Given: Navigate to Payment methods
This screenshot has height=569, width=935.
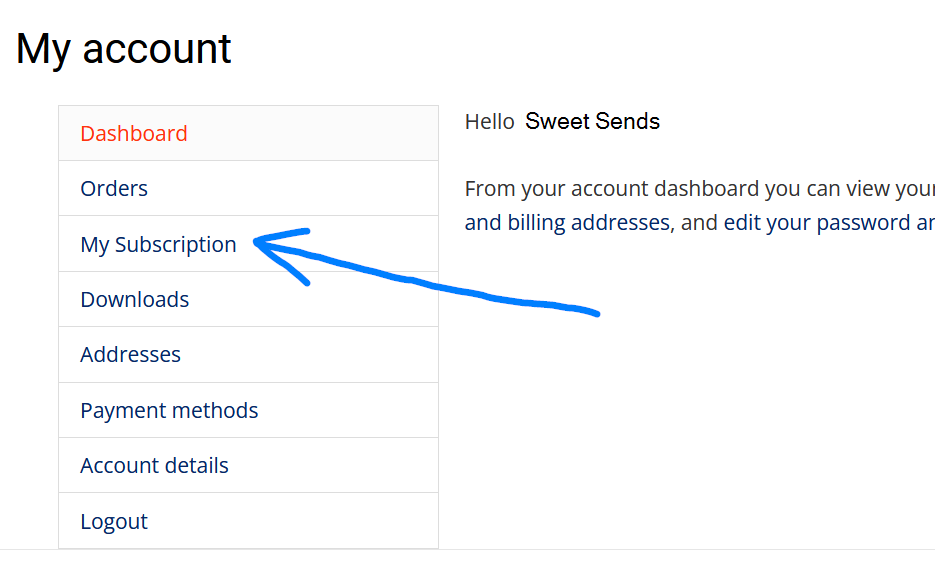Looking at the screenshot, I should [169, 411].
